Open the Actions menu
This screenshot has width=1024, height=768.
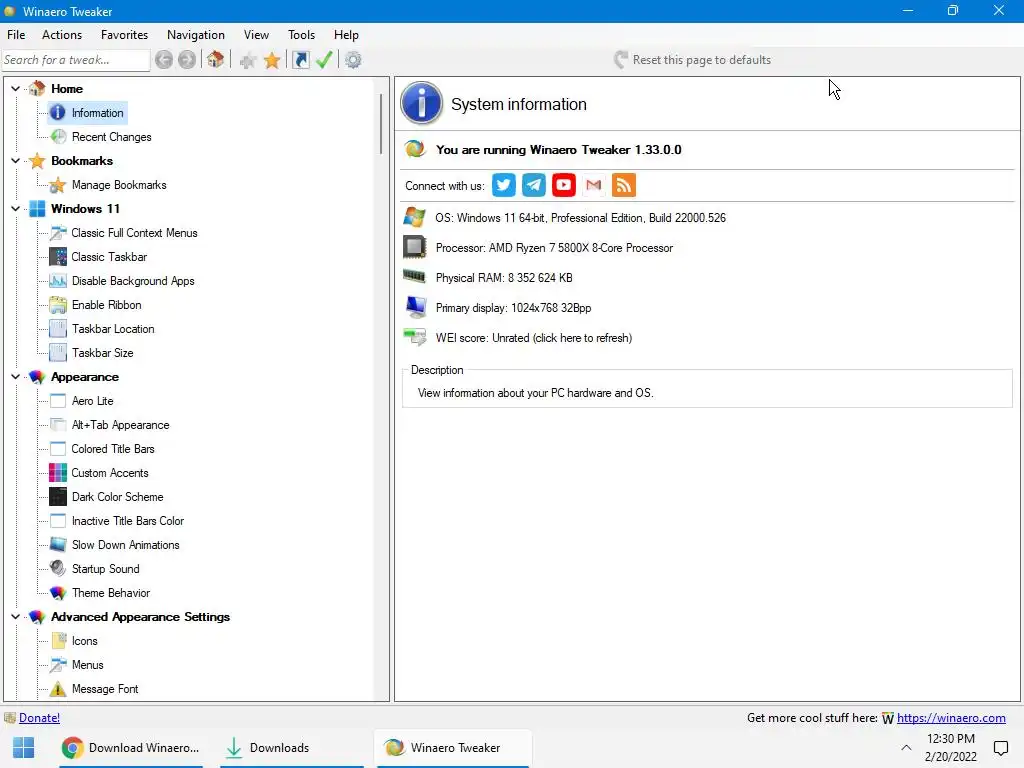62,35
